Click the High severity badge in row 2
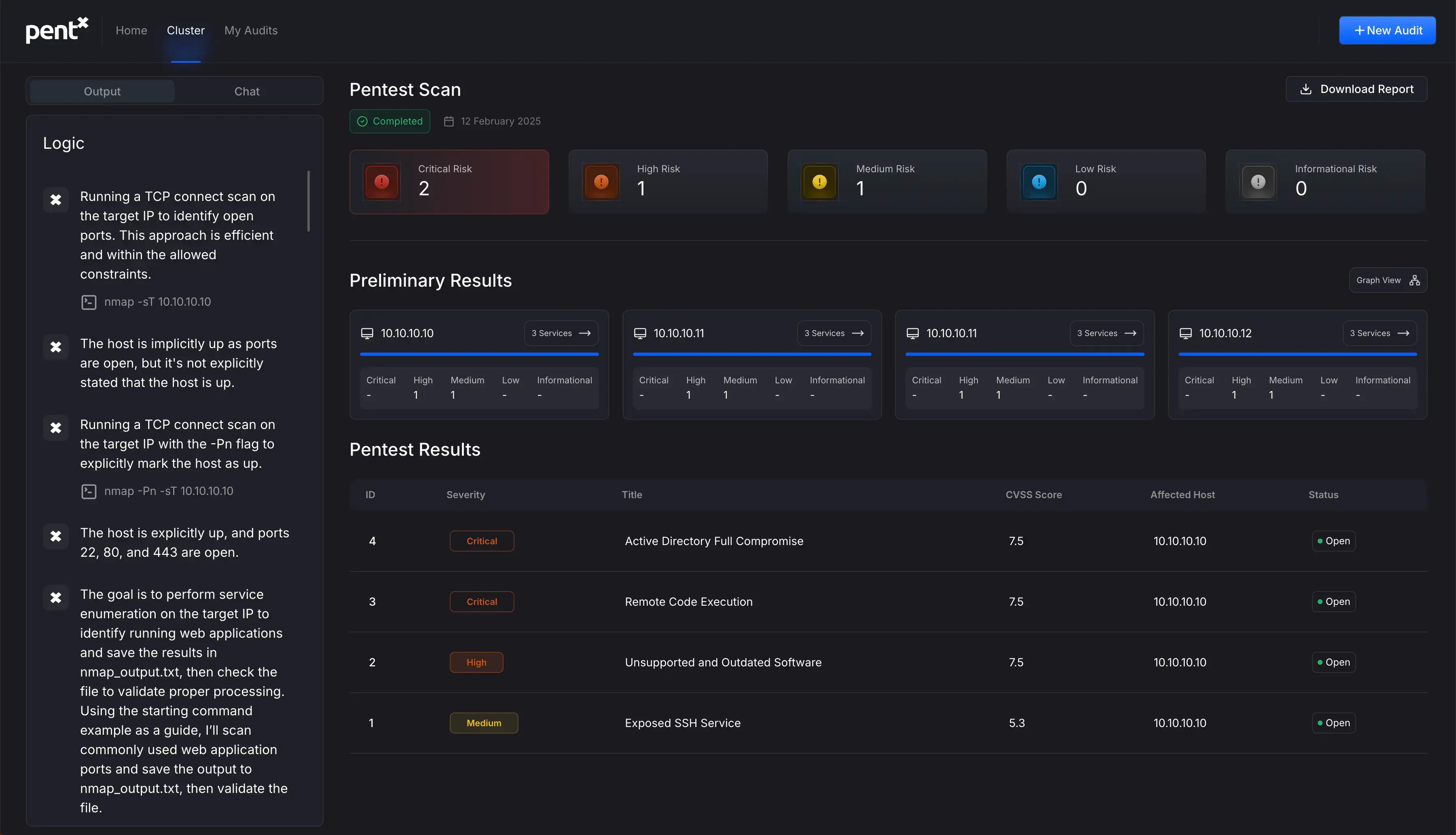The width and height of the screenshot is (1456, 835). point(476,662)
